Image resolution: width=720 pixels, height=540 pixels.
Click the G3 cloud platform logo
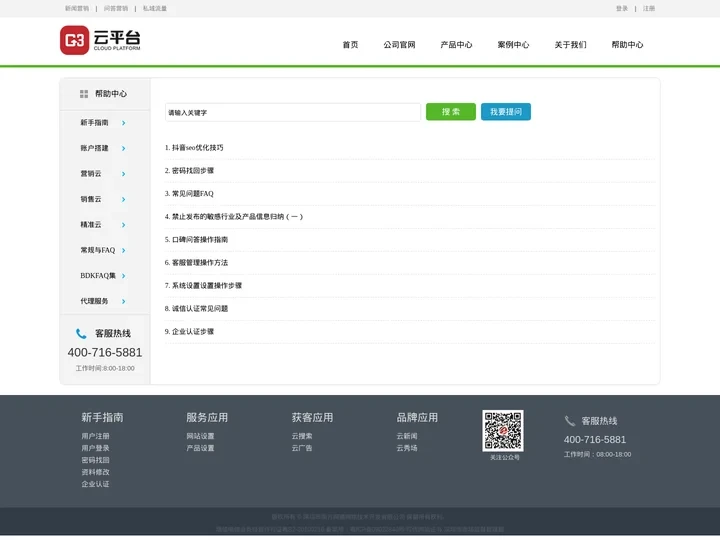100,40
